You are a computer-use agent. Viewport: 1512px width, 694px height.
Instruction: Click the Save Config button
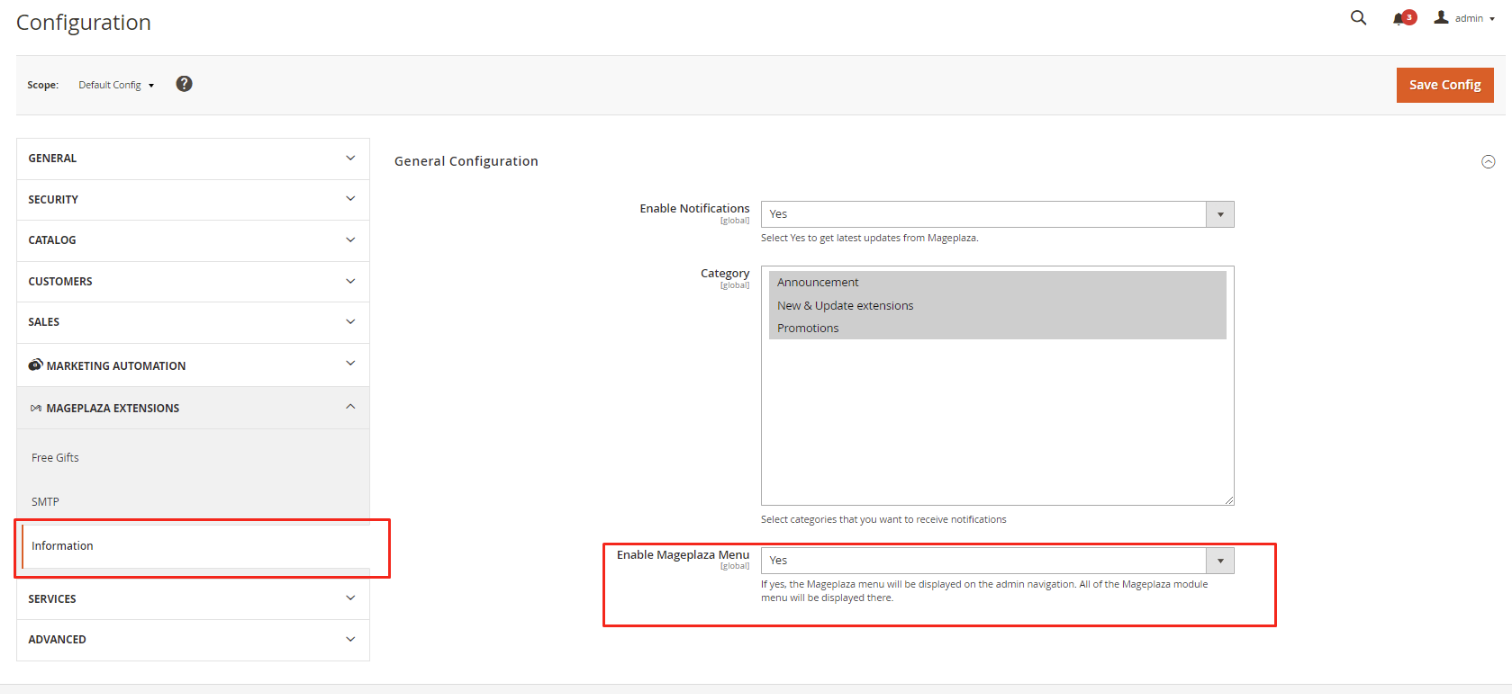click(x=1444, y=85)
